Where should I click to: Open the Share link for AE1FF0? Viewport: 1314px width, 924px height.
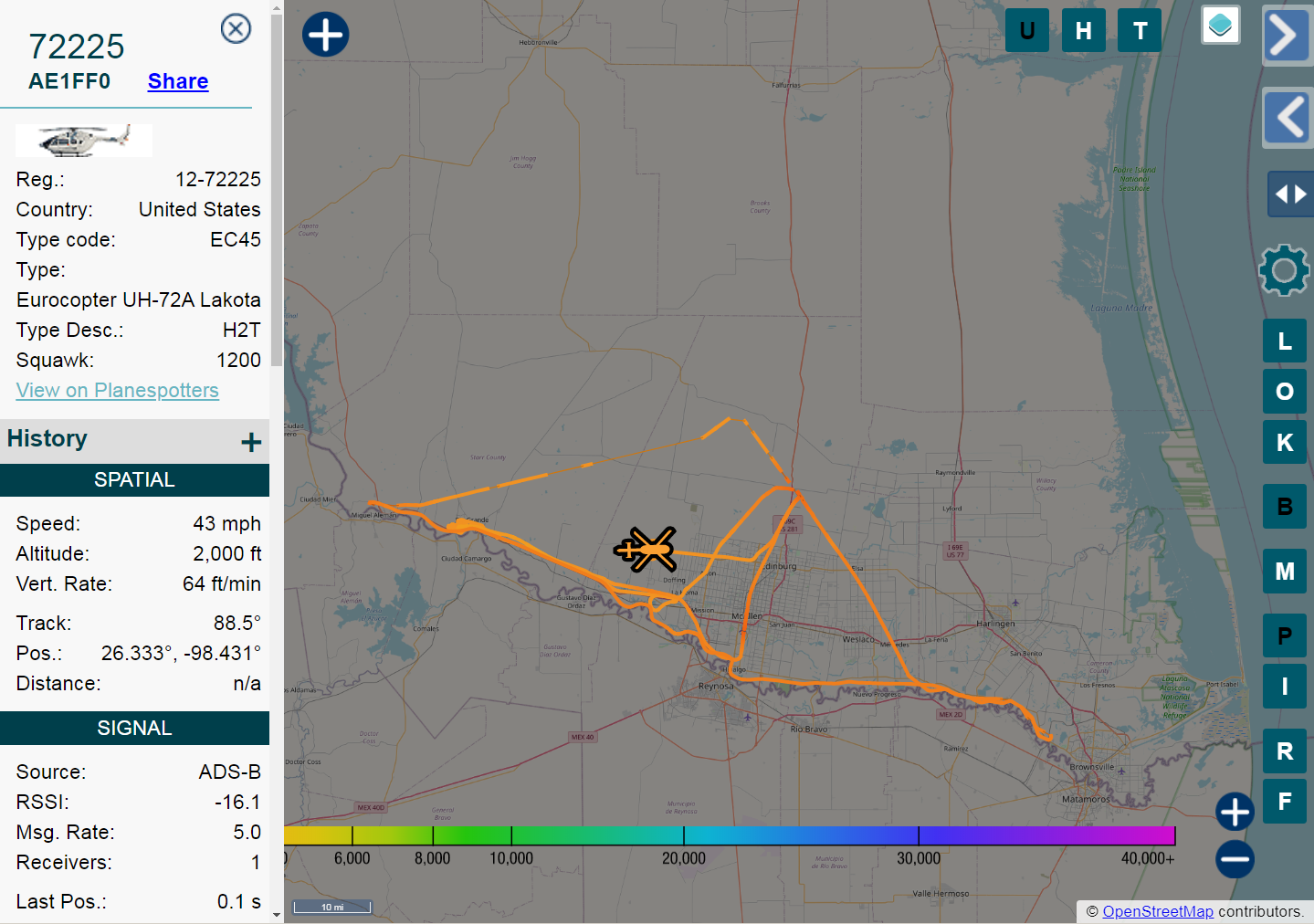click(x=178, y=81)
